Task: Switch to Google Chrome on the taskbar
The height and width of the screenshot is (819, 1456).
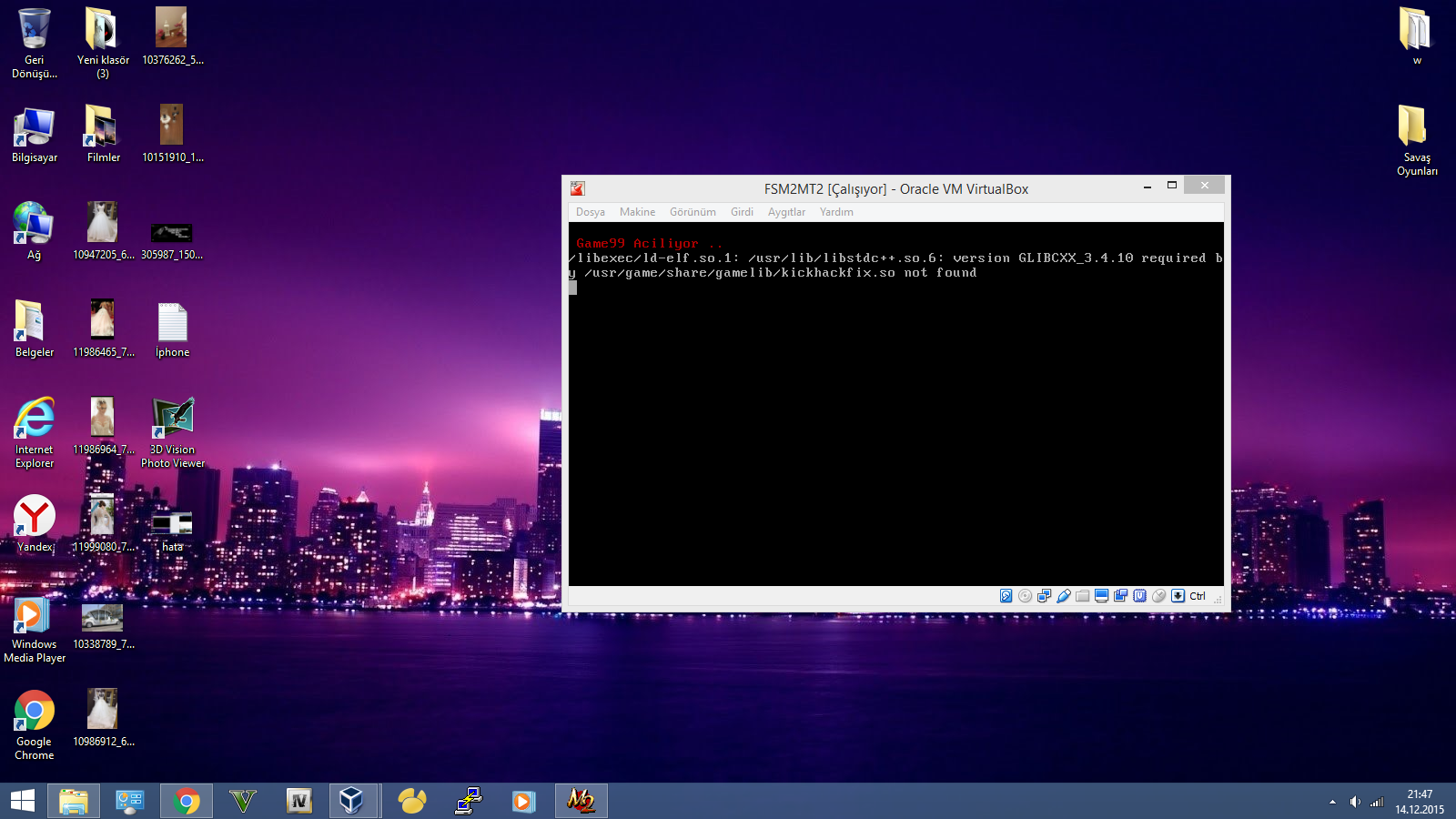Action: [187, 801]
